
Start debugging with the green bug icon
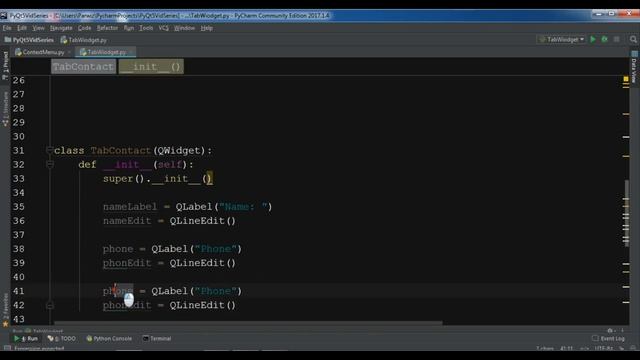coord(604,39)
